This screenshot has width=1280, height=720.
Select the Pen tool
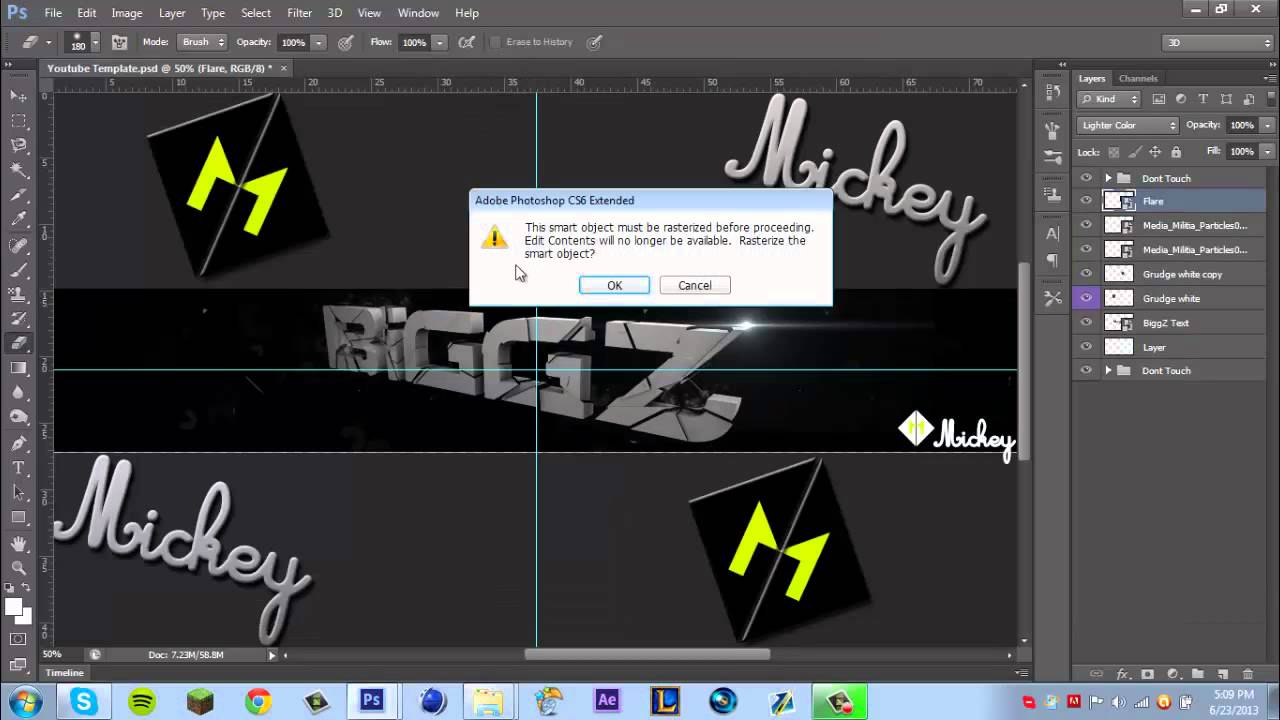[18, 443]
